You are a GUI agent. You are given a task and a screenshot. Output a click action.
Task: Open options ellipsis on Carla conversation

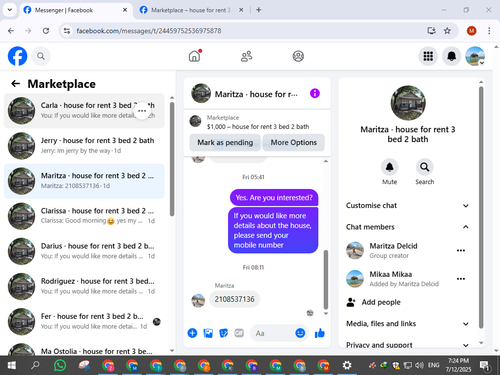tap(142, 111)
